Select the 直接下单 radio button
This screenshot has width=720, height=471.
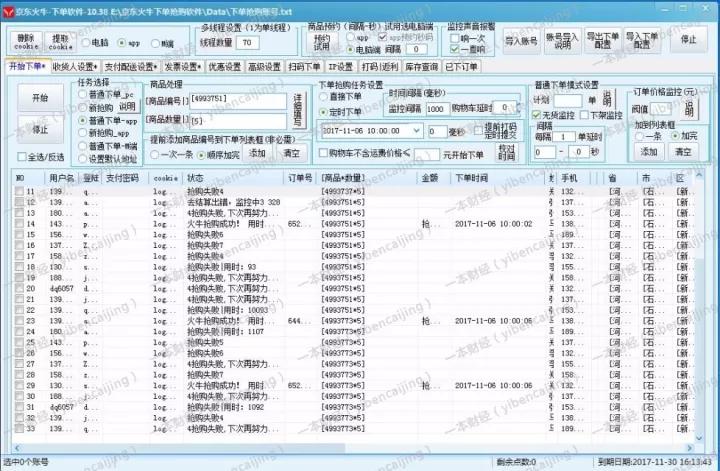click(323, 96)
